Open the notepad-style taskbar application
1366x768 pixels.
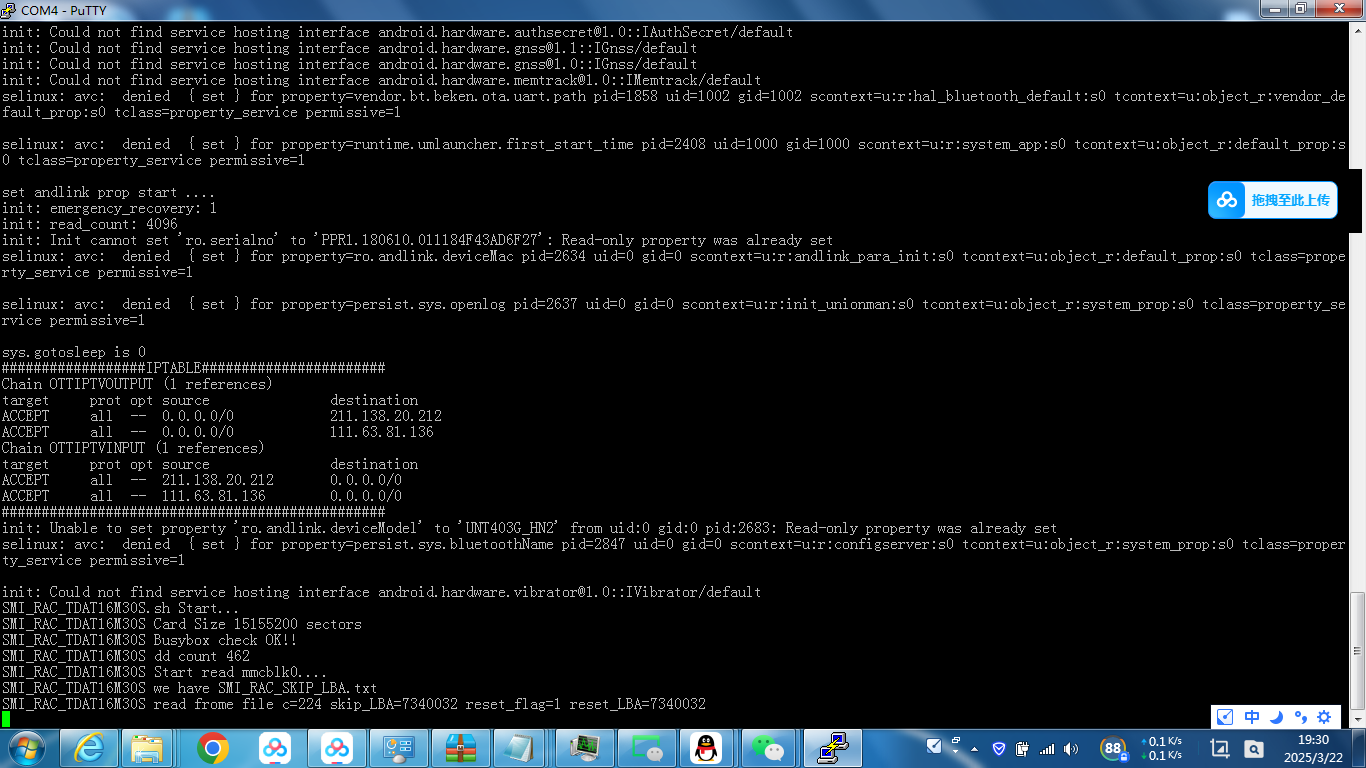pos(523,747)
